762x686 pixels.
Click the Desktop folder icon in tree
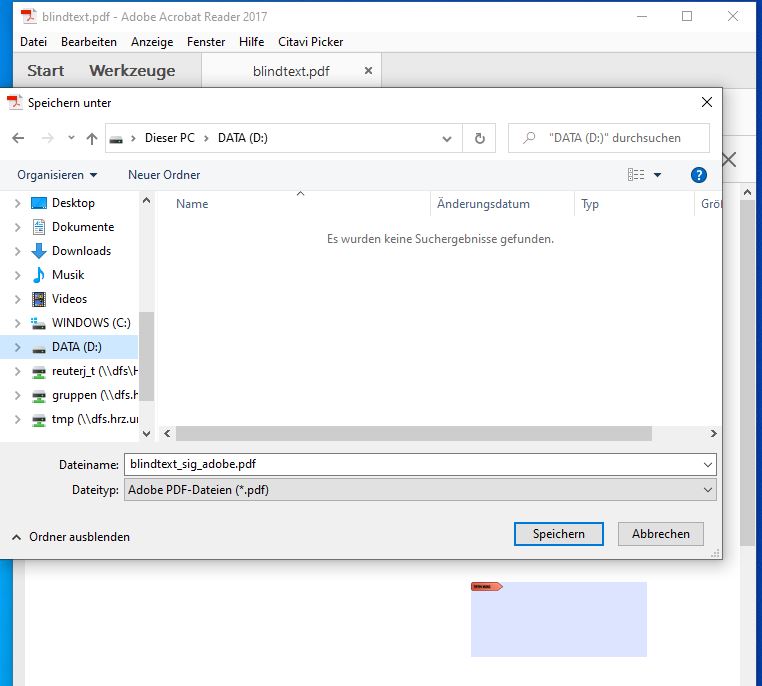pos(39,203)
